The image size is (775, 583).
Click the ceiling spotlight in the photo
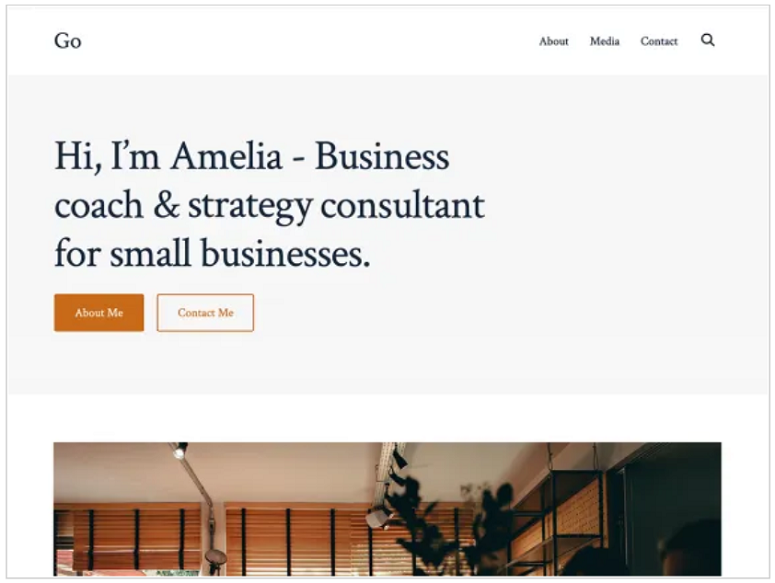click(180, 450)
